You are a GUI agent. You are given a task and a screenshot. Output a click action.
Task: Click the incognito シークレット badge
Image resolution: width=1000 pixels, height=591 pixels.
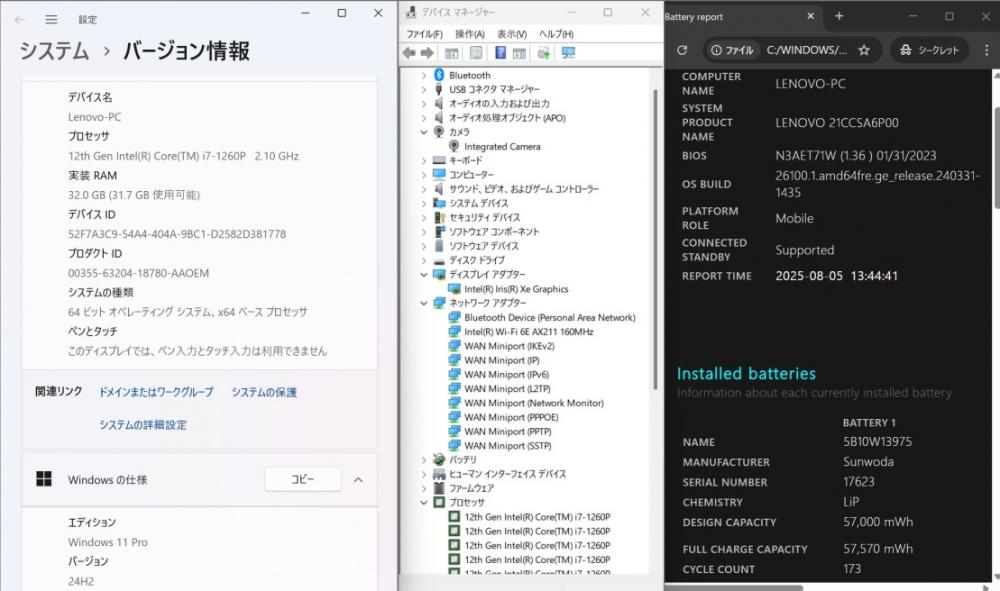(x=929, y=50)
